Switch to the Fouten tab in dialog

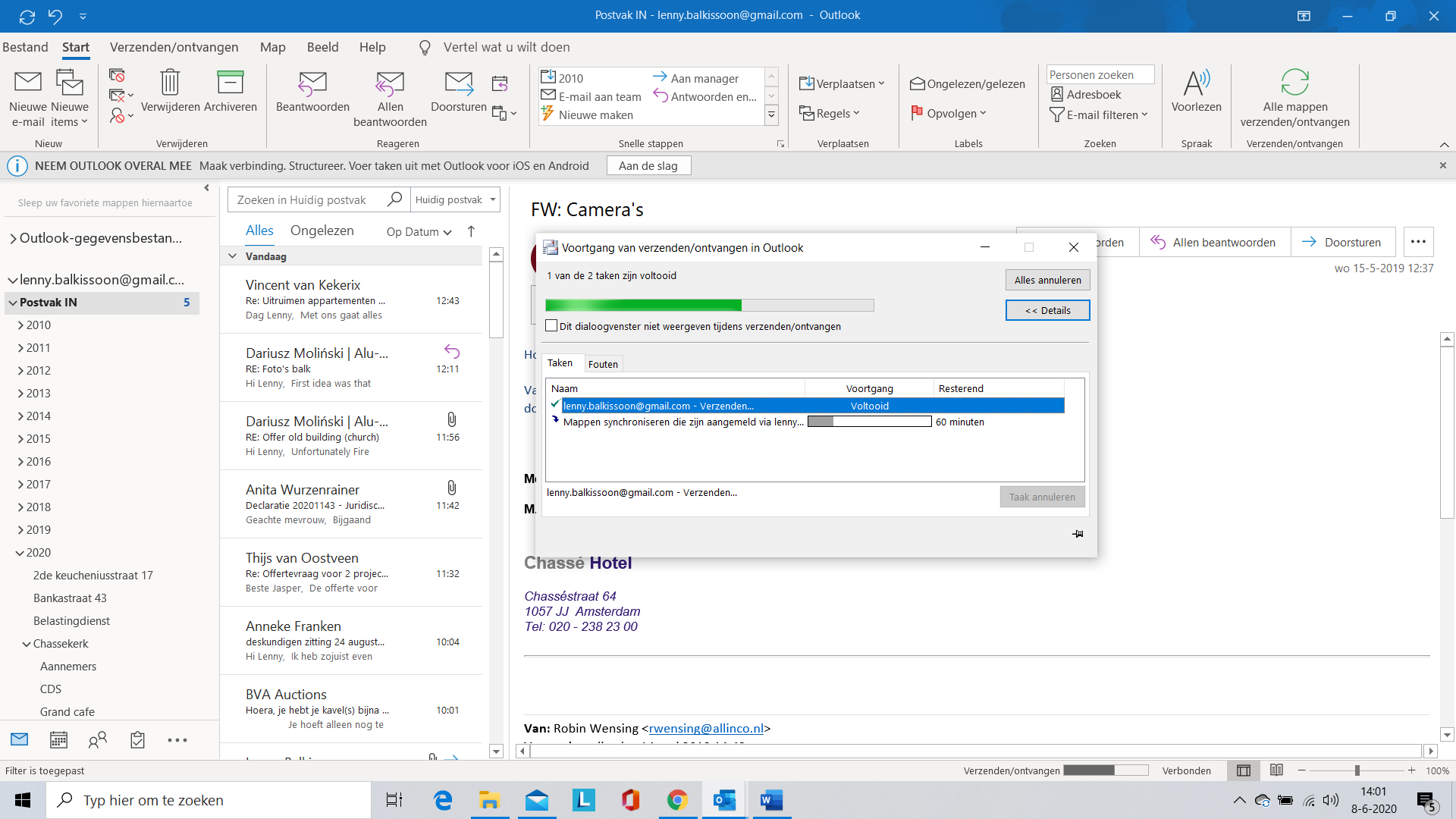pos(603,364)
